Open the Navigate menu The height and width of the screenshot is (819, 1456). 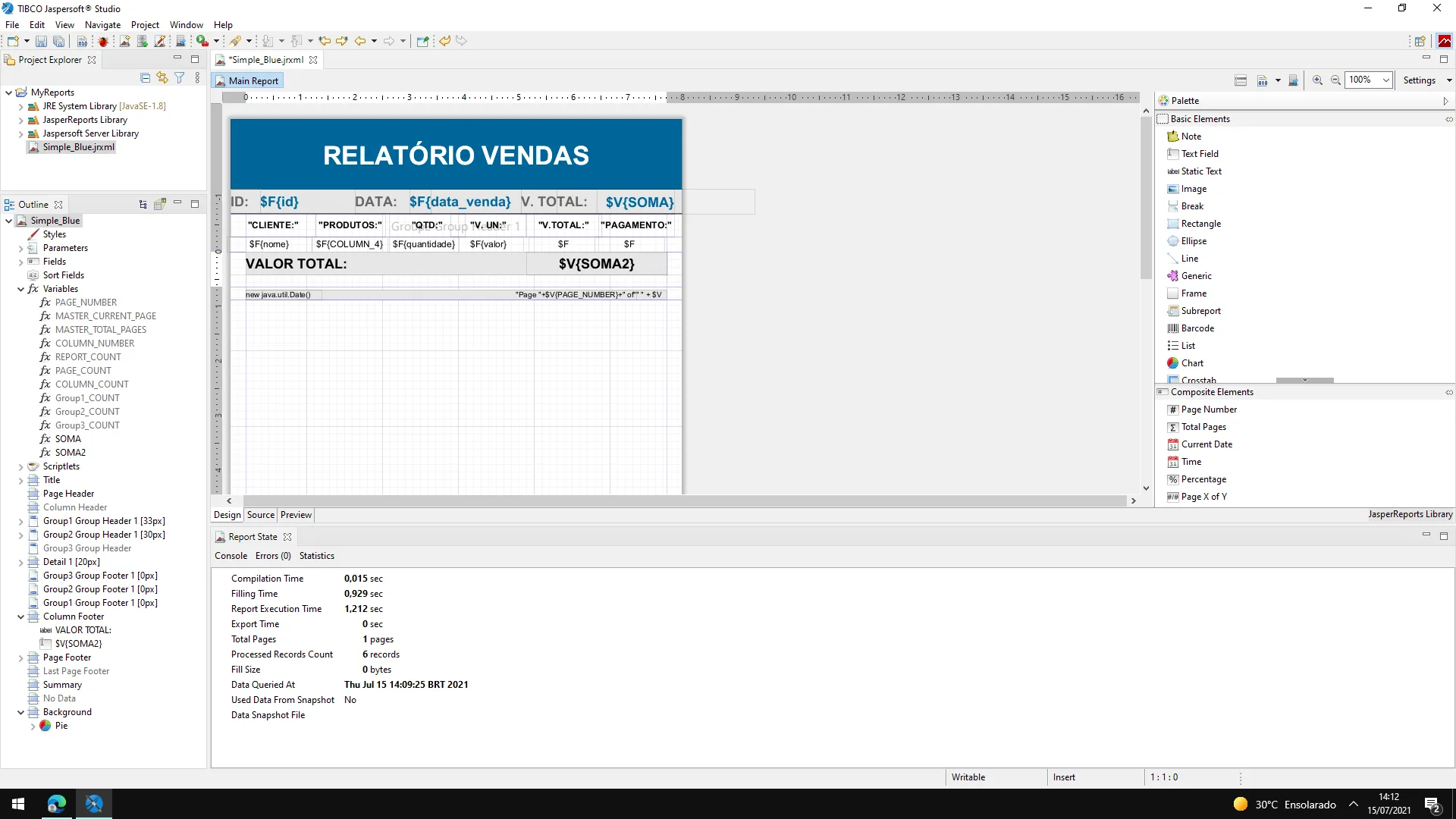[102, 25]
